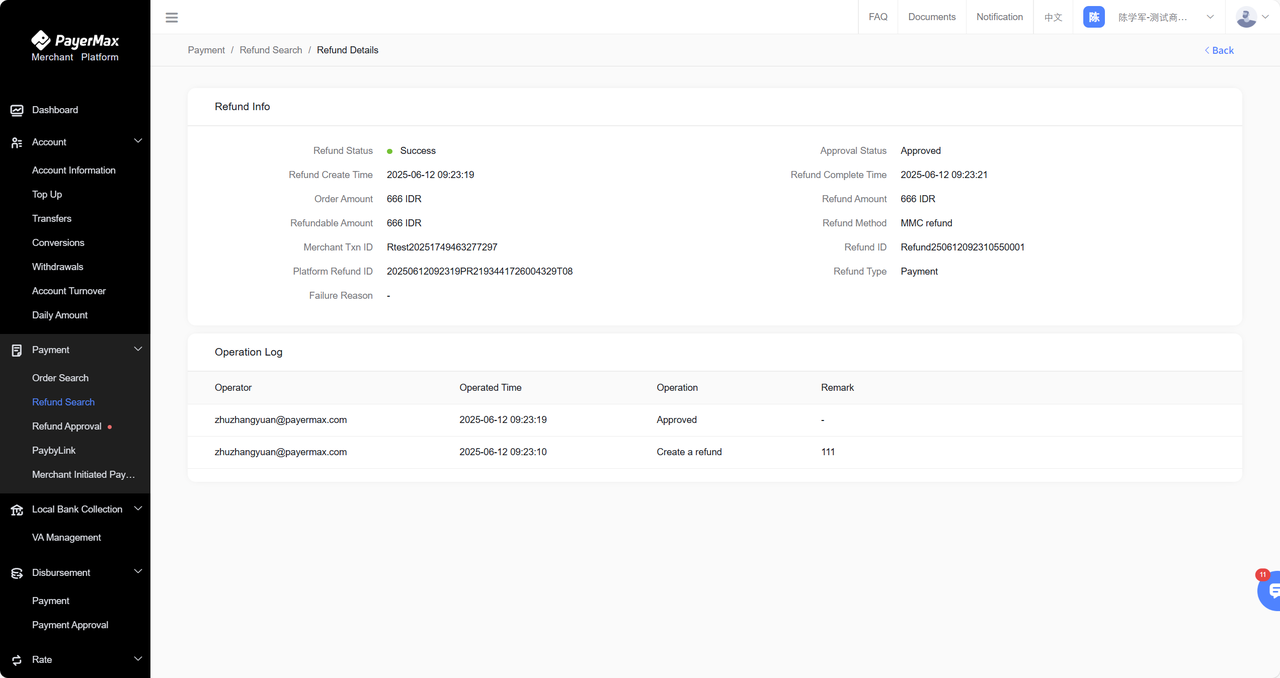Click the Dashboard chart icon
This screenshot has width=1280, height=678.
(17, 110)
